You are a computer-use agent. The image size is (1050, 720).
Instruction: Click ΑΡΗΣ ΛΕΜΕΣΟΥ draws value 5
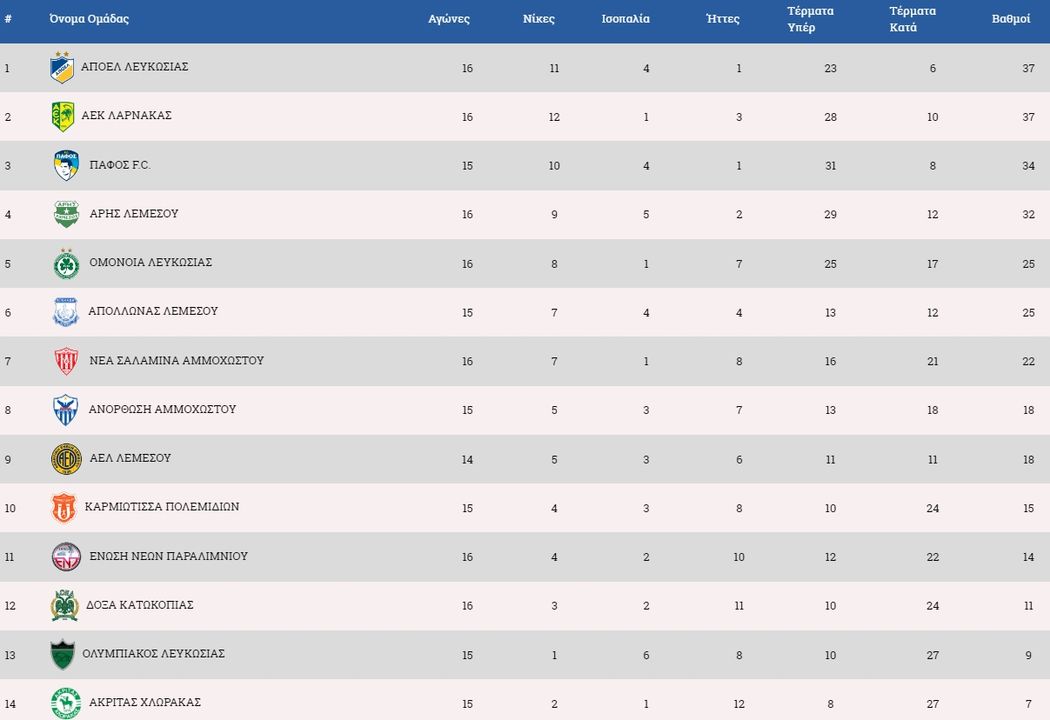646,215
